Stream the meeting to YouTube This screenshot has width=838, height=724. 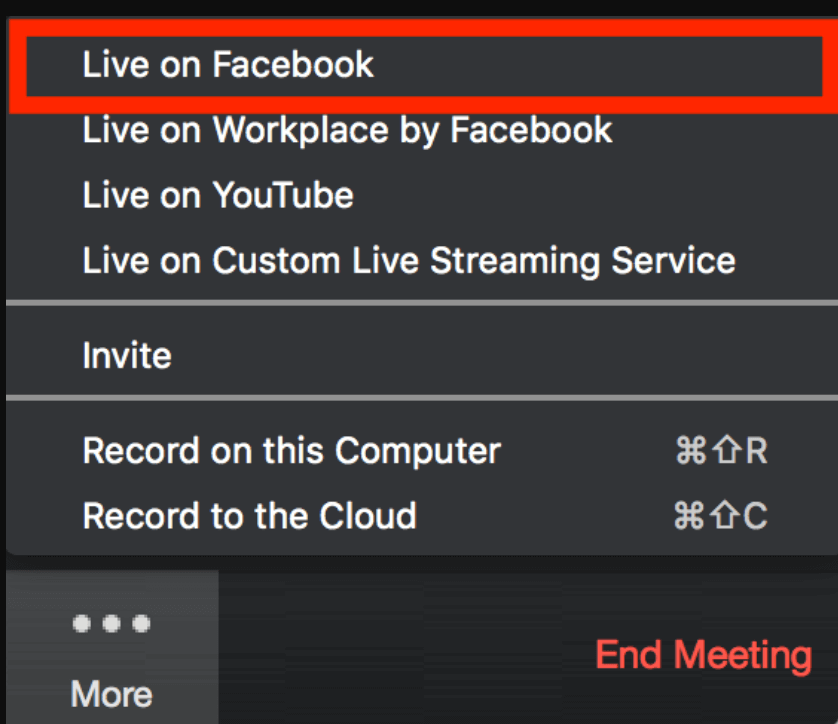(217, 195)
